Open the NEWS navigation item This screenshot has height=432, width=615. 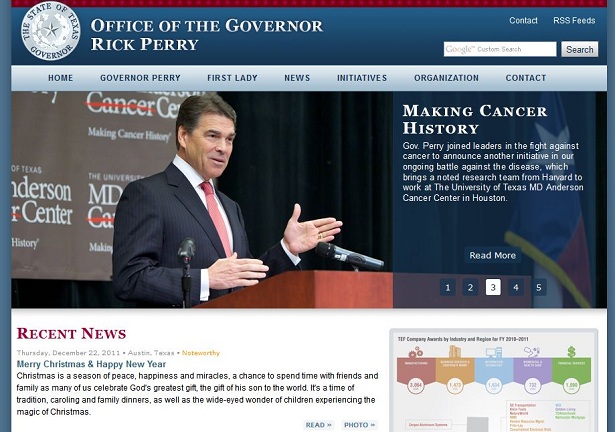[297, 78]
